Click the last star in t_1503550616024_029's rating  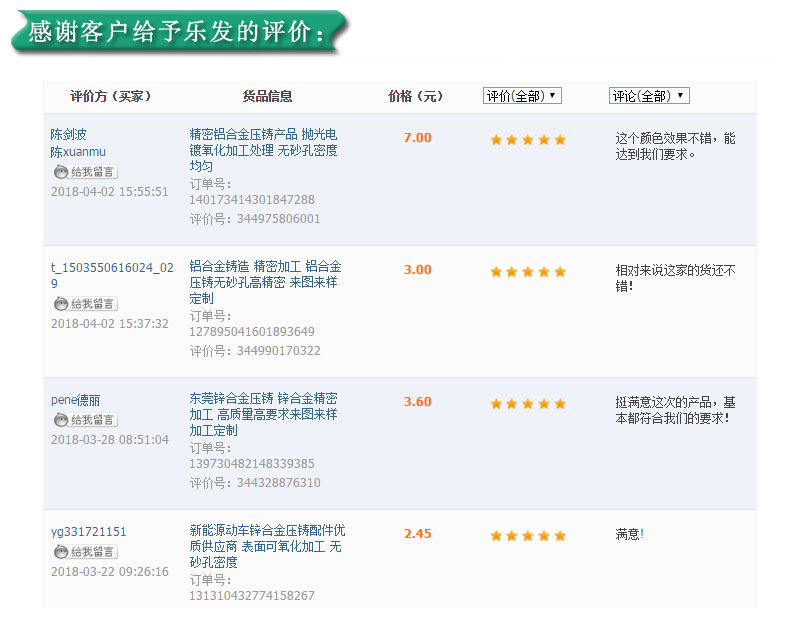[x=559, y=271]
